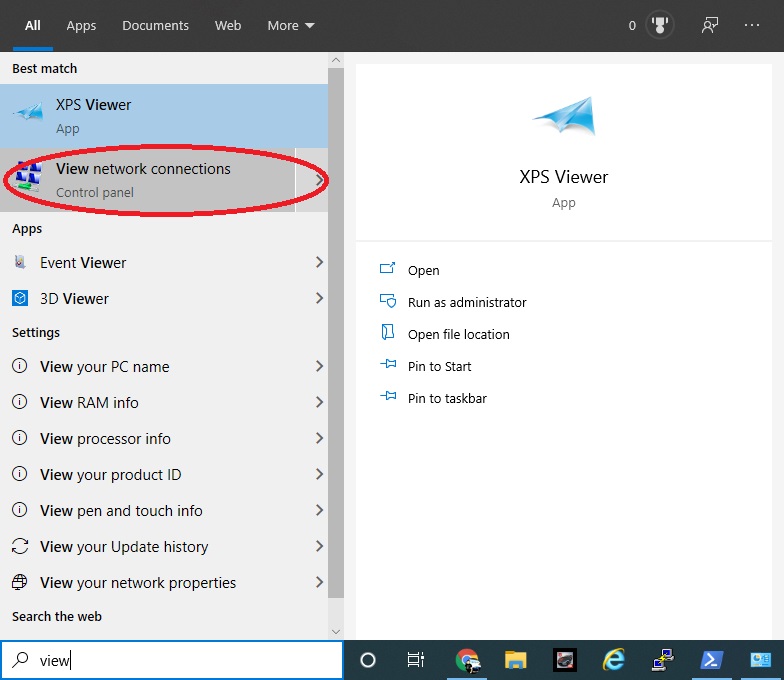Expand the View RAM info chevron
784x680 pixels.
coord(320,402)
